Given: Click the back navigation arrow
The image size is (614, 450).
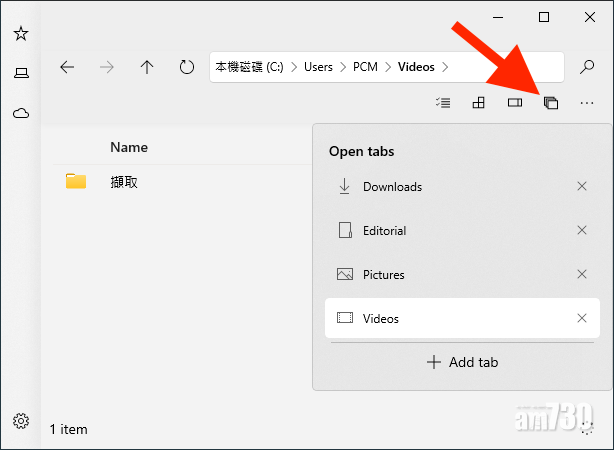Looking at the screenshot, I should (x=67, y=67).
